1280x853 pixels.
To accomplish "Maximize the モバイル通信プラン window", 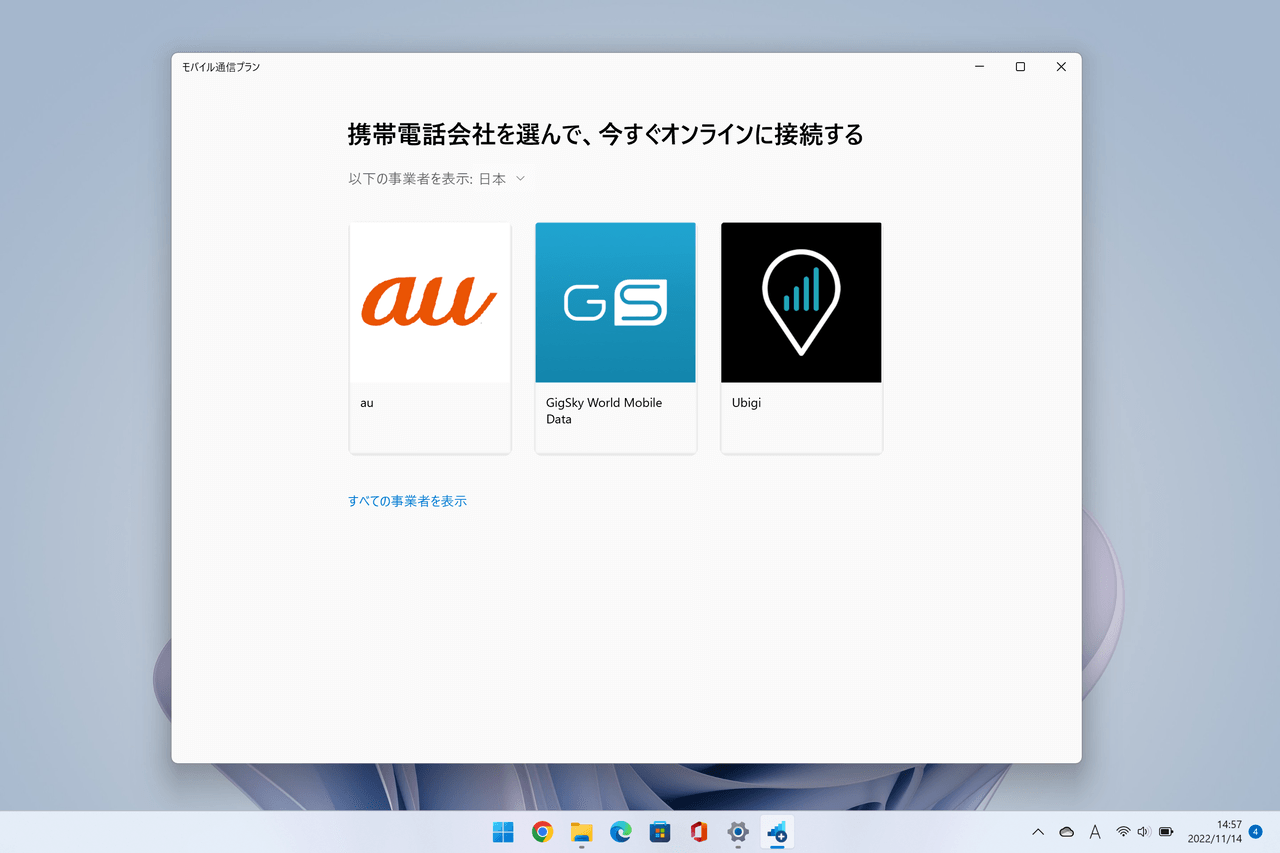I will 1020,67.
